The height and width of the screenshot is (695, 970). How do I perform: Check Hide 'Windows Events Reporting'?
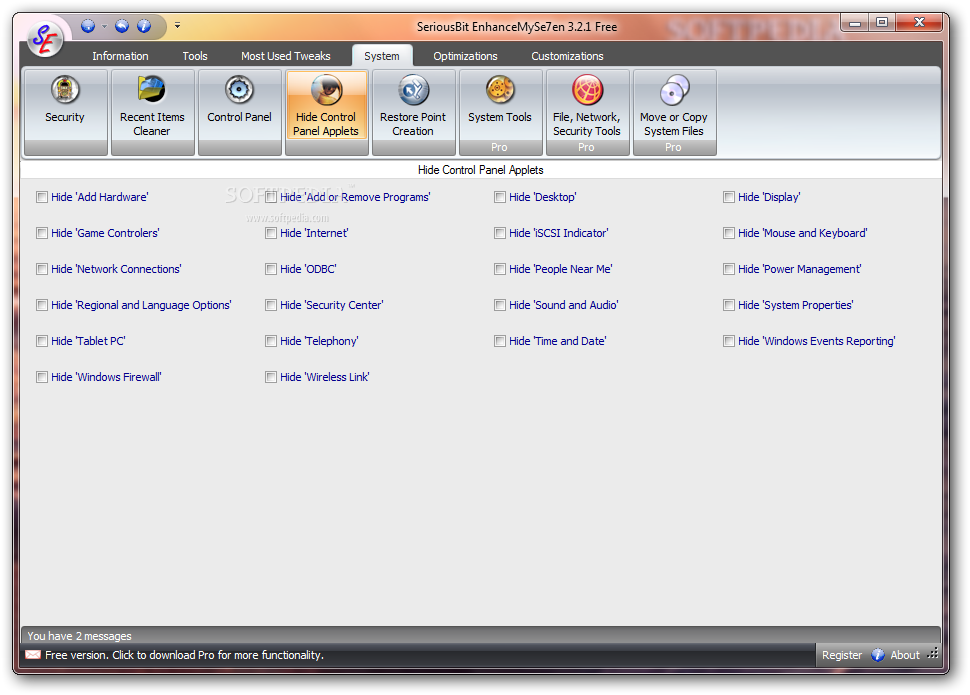click(729, 340)
